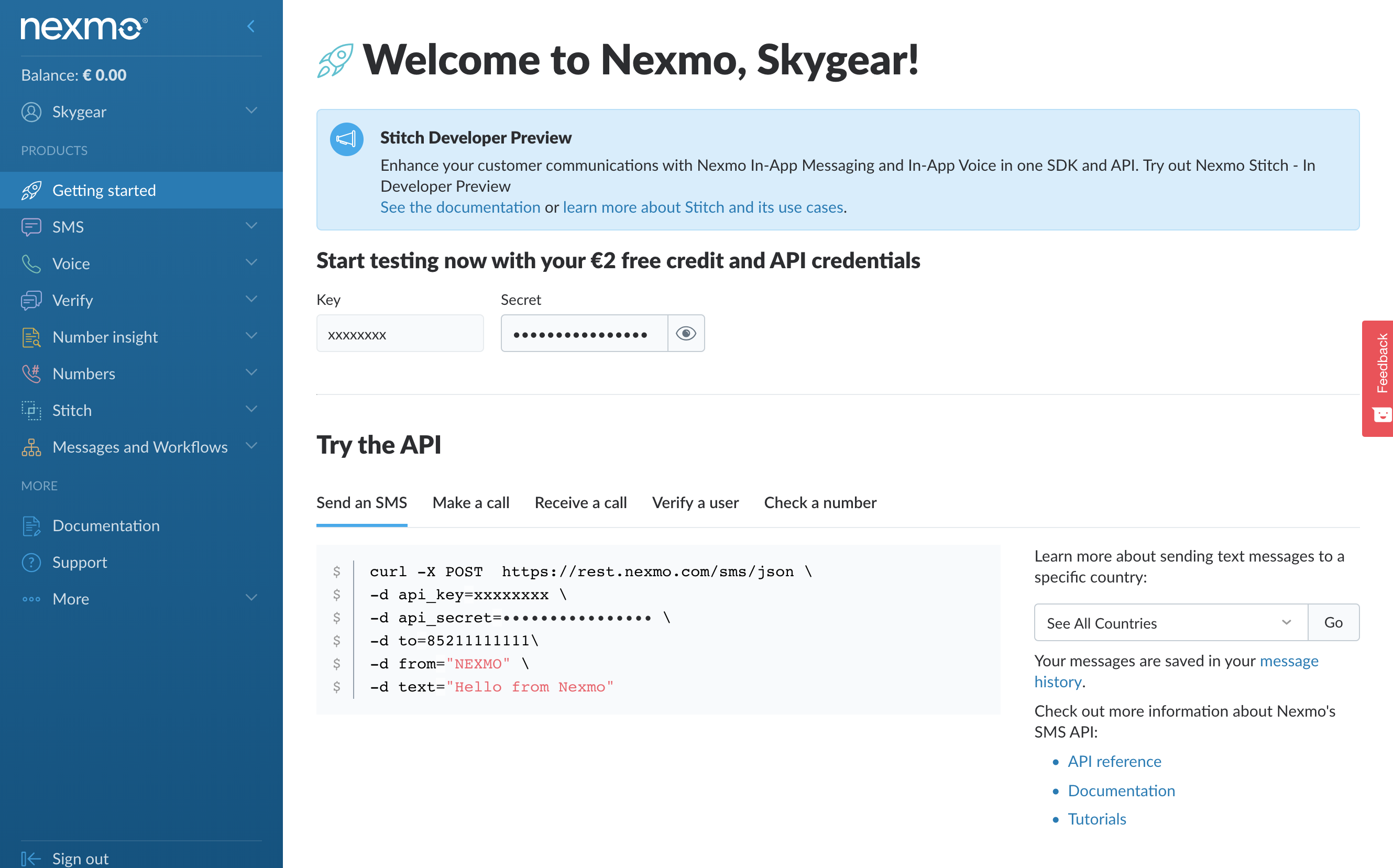Image resolution: width=1393 pixels, height=868 pixels.
Task: Collapse the sidebar using the back chevron
Action: 251,26
